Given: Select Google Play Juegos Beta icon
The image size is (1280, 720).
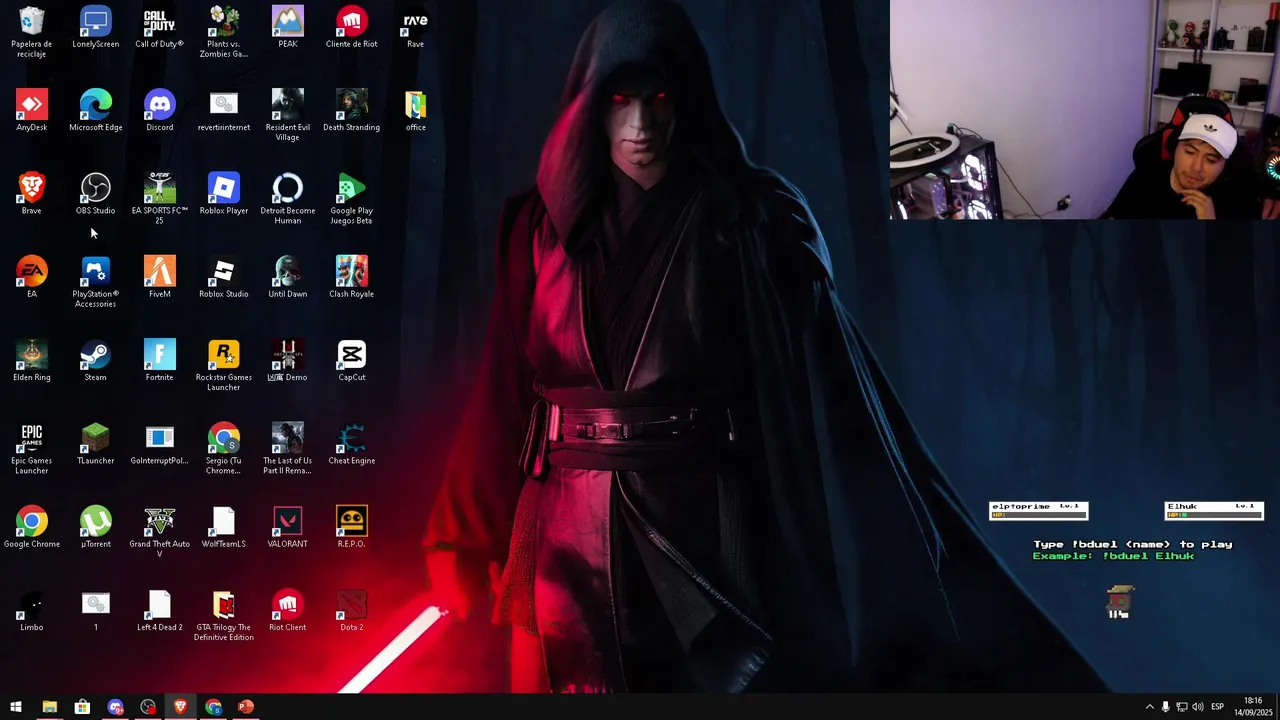Looking at the screenshot, I should click(352, 198).
